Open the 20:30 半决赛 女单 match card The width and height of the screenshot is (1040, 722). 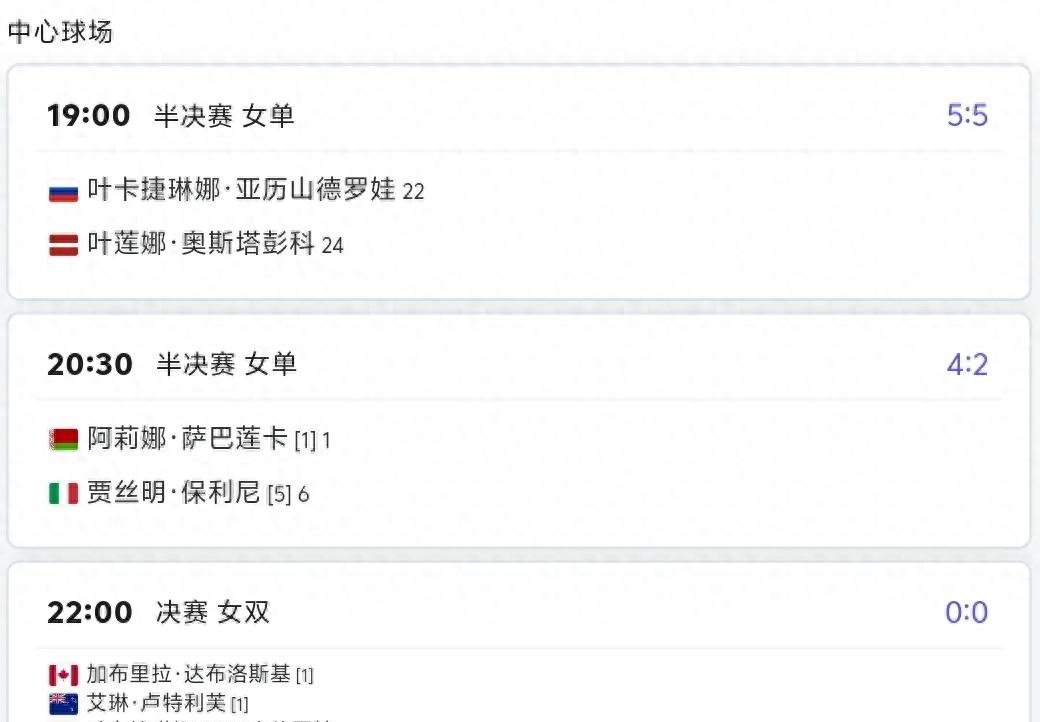point(519,431)
